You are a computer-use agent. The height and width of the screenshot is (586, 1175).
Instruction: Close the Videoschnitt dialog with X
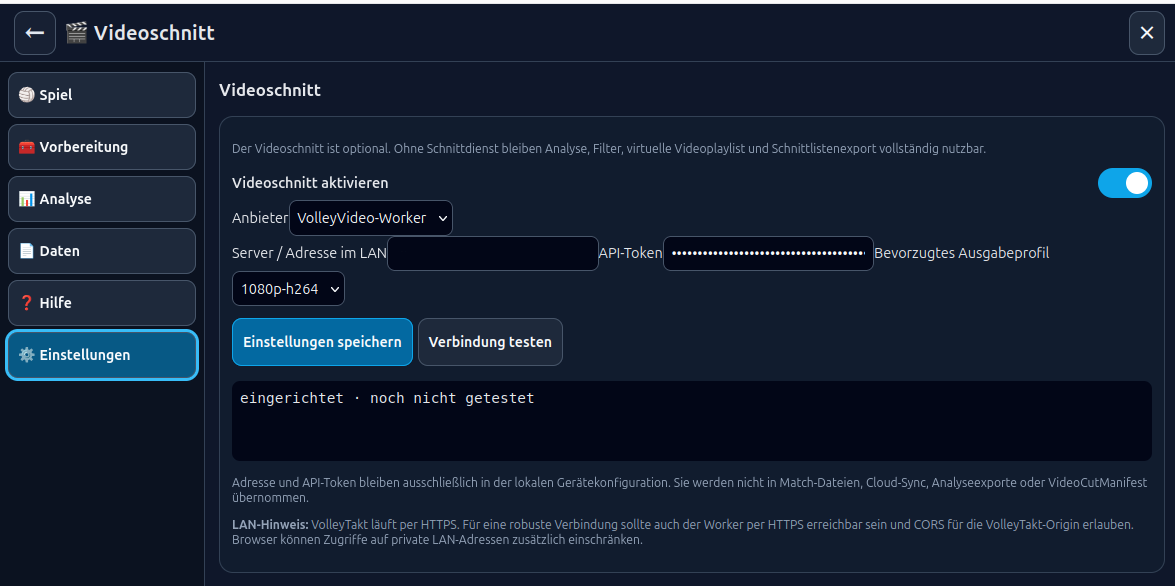point(1147,33)
